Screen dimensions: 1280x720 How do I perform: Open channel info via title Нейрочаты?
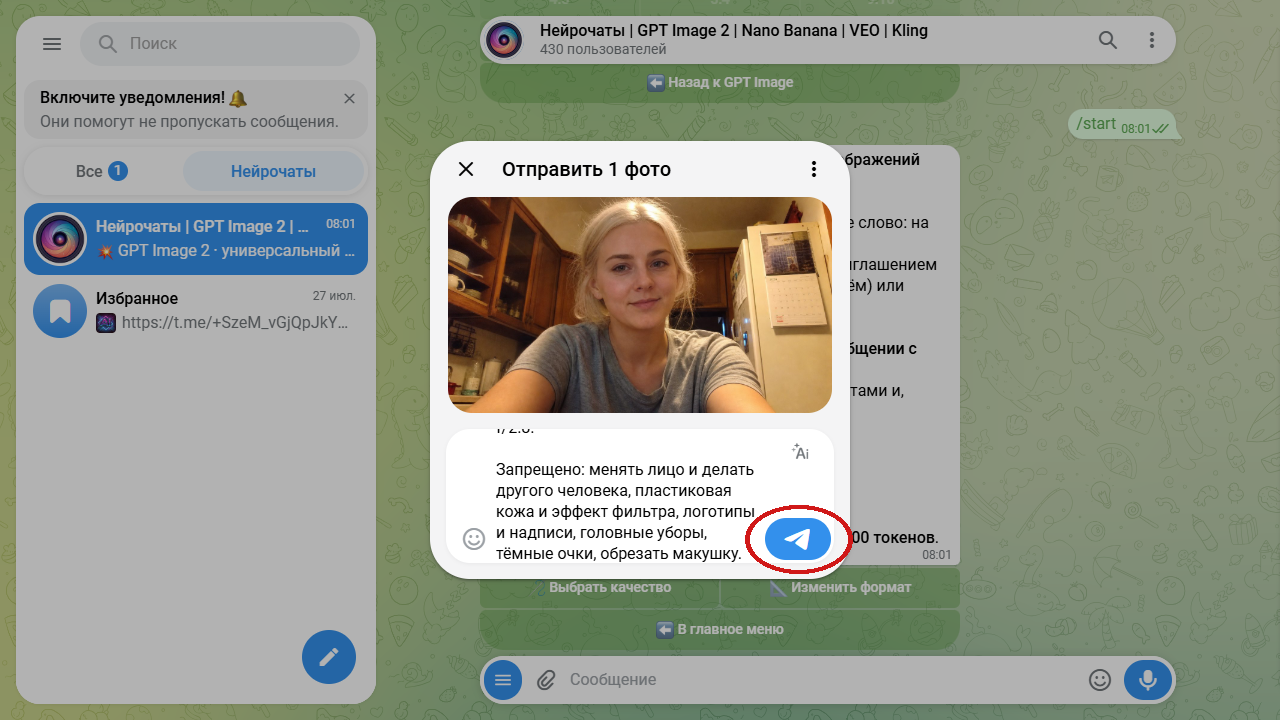pyautogui.click(x=734, y=31)
